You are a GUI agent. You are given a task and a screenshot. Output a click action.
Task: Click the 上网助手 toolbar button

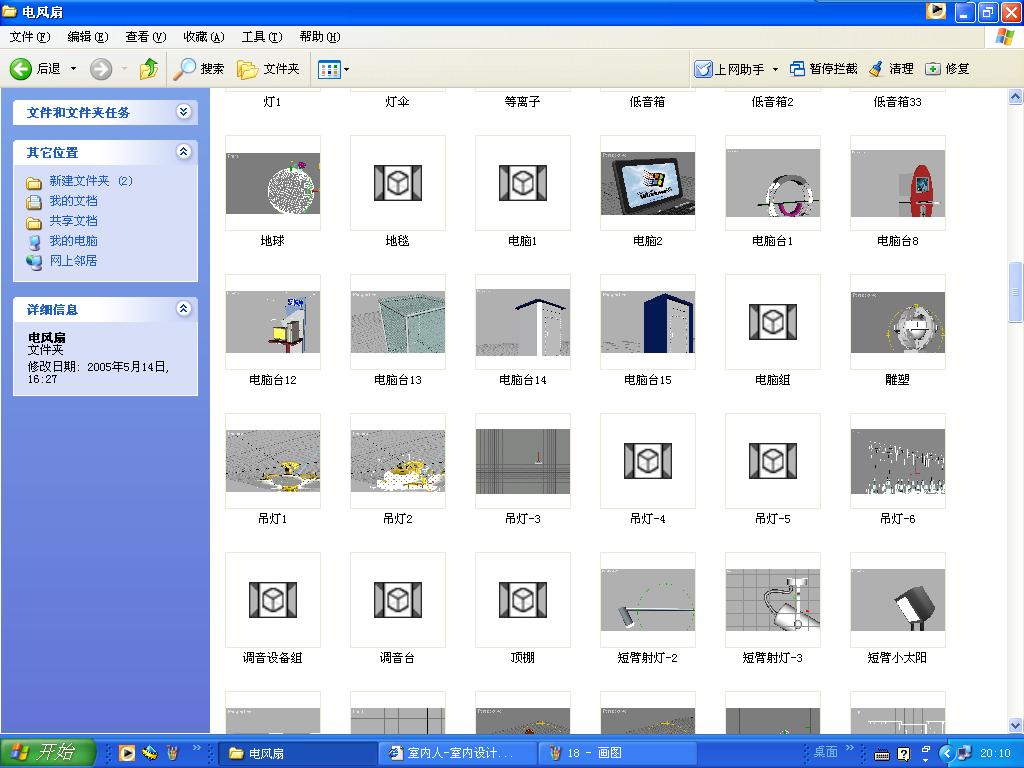coord(729,69)
